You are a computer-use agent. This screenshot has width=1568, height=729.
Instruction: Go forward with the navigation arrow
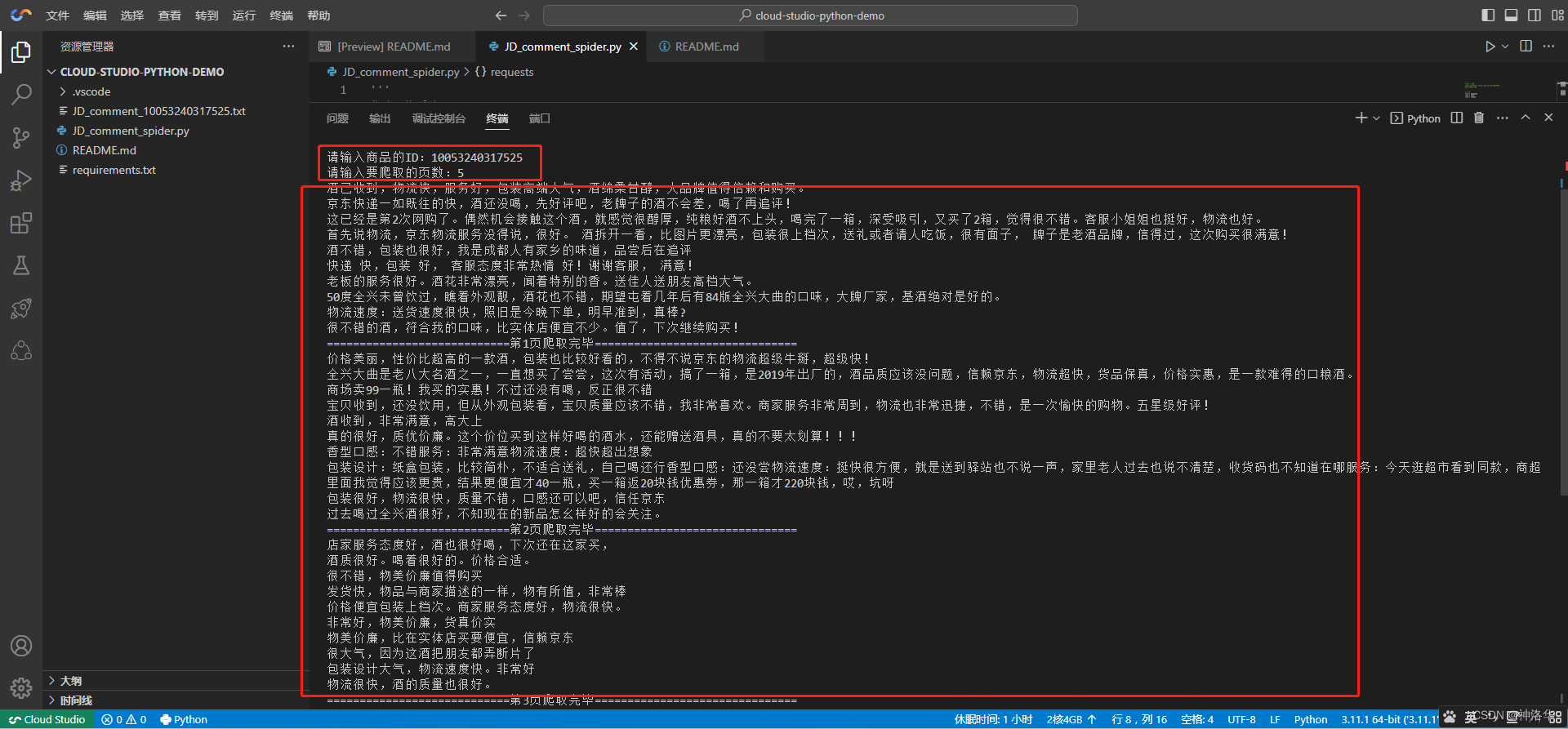coord(524,16)
